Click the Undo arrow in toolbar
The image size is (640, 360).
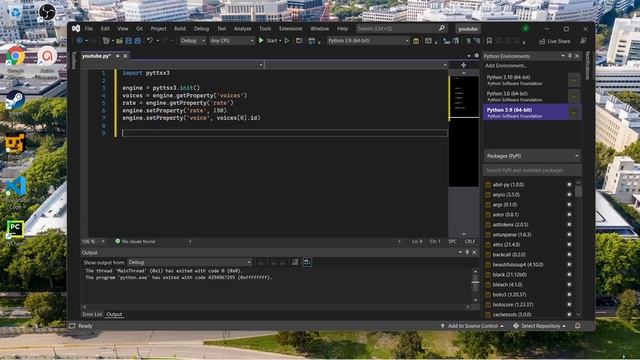coord(150,41)
